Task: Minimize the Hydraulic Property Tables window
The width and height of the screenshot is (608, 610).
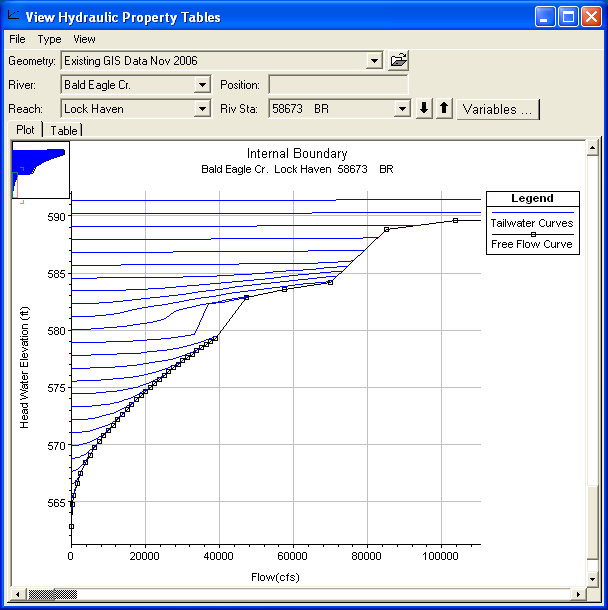Action: [x=545, y=17]
